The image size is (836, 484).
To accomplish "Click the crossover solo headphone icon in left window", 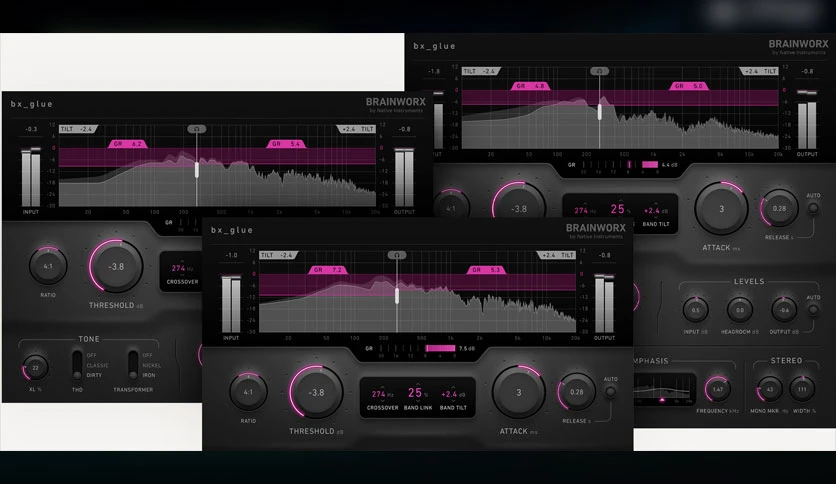I will [196, 129].
